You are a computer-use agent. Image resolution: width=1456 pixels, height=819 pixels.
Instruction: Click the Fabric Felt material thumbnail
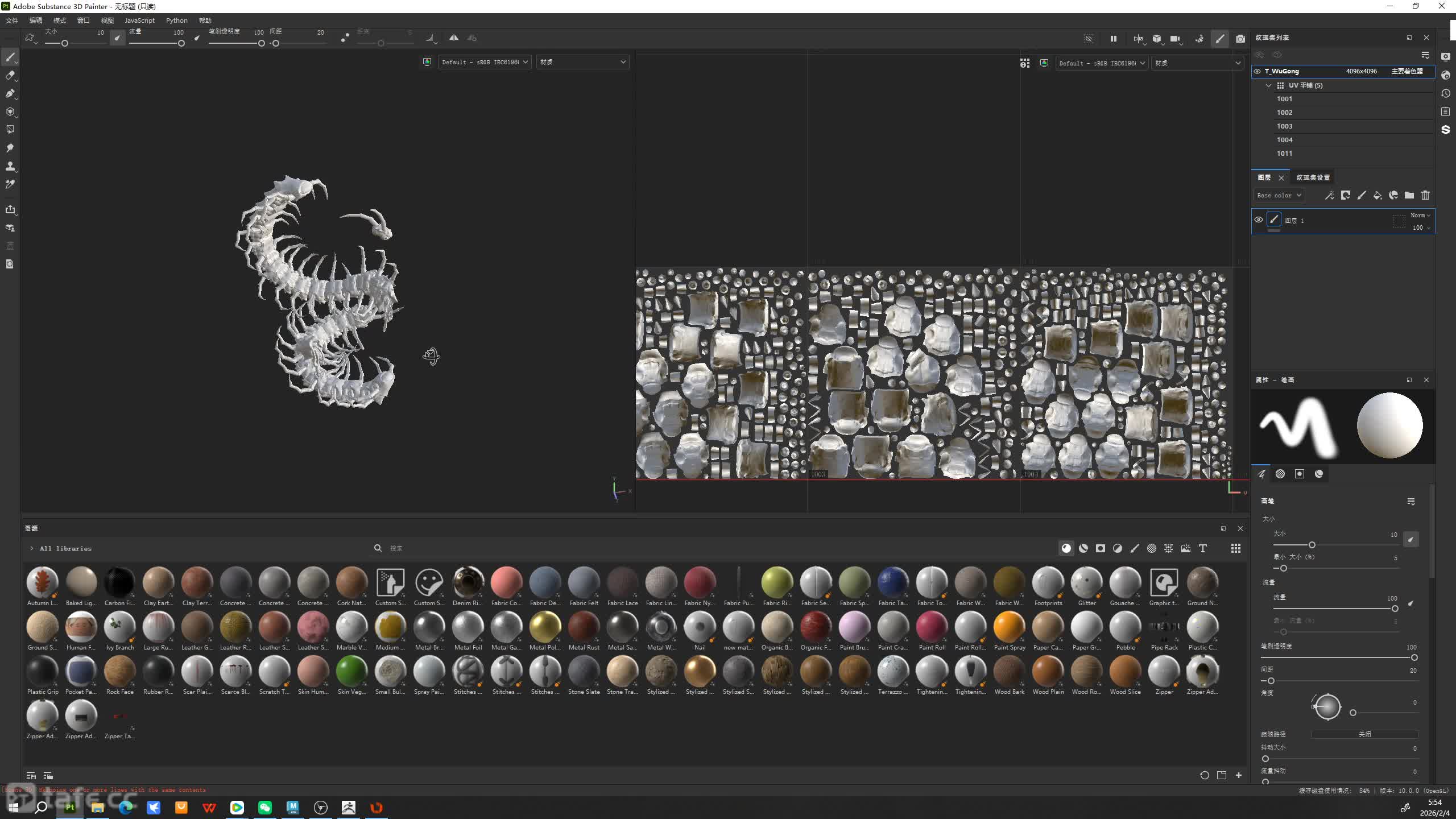click(x=584, y=582)
